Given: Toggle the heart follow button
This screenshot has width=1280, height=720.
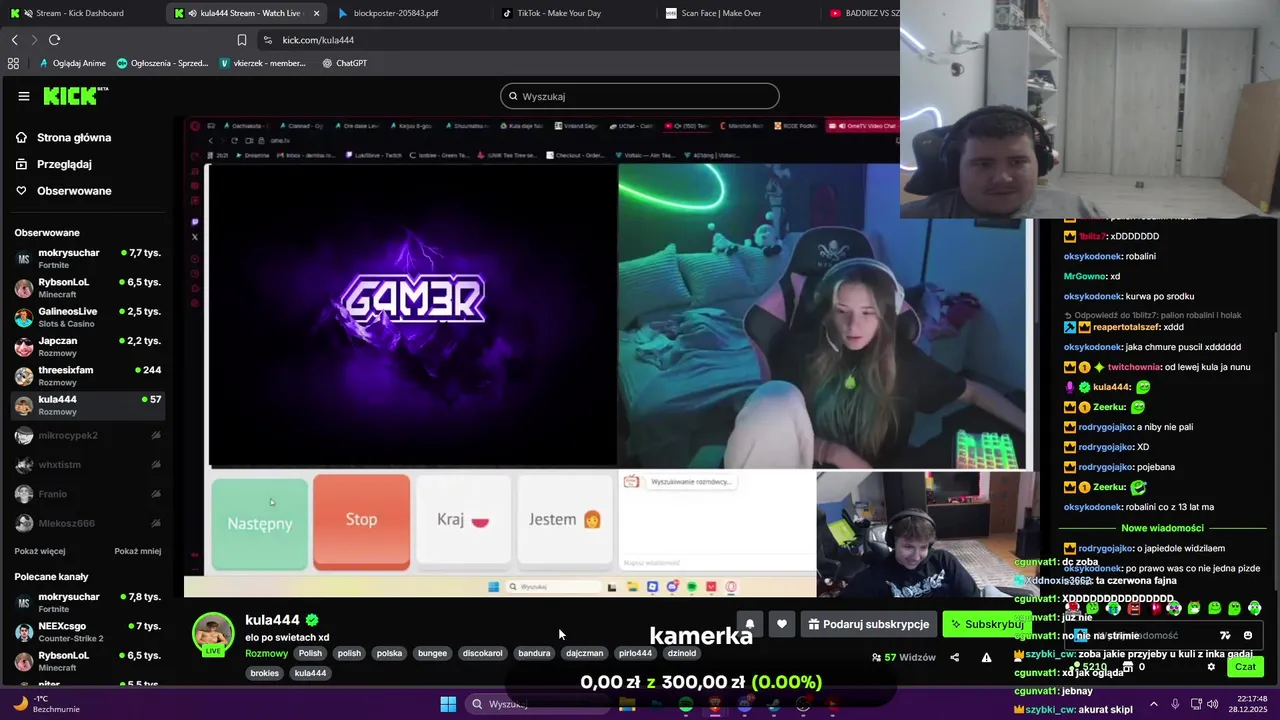Looking at the screenshot, I should pyautogui.click(x=782, y=624).
